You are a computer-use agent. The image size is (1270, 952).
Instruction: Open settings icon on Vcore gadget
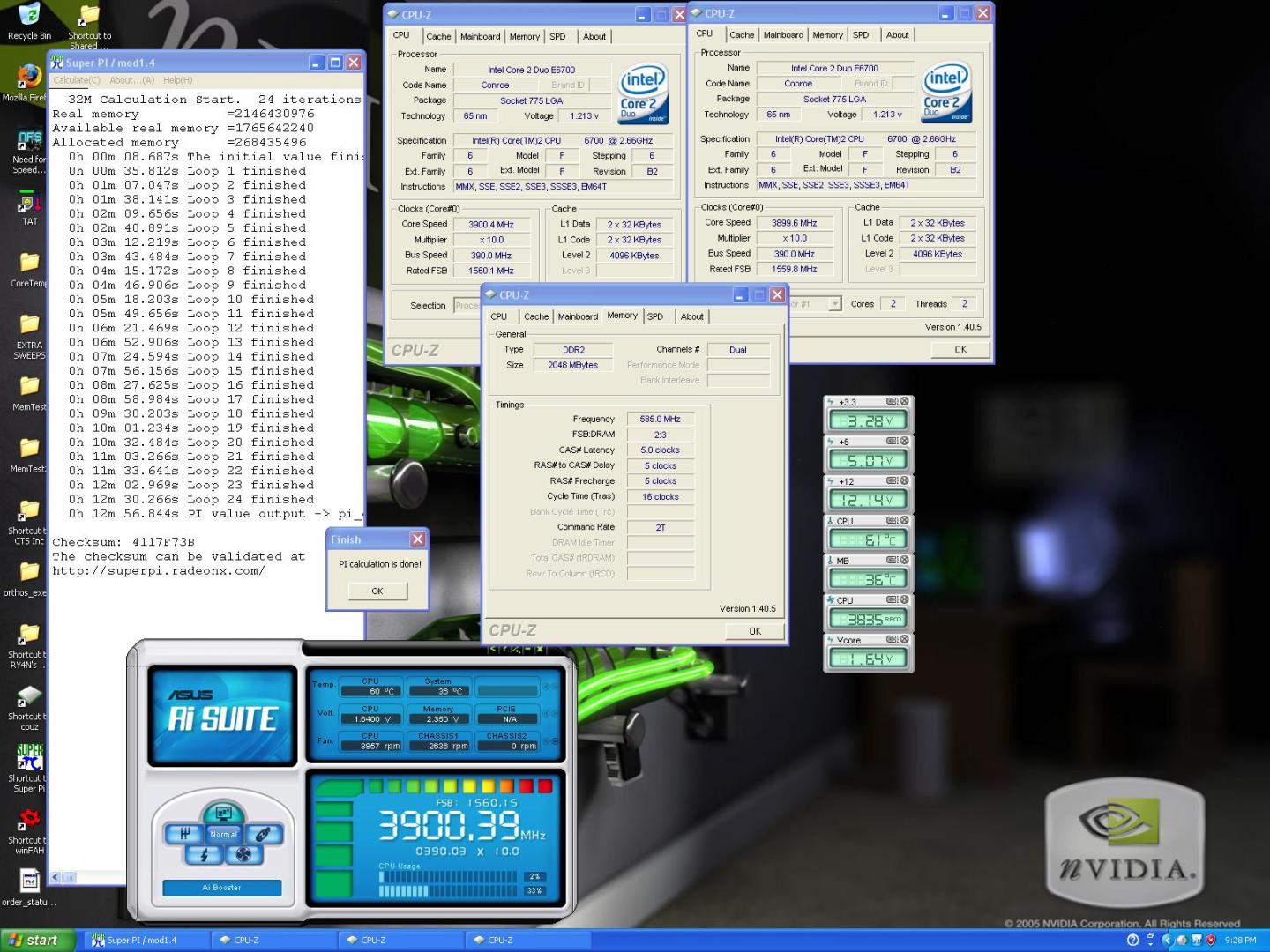[892, 639]
